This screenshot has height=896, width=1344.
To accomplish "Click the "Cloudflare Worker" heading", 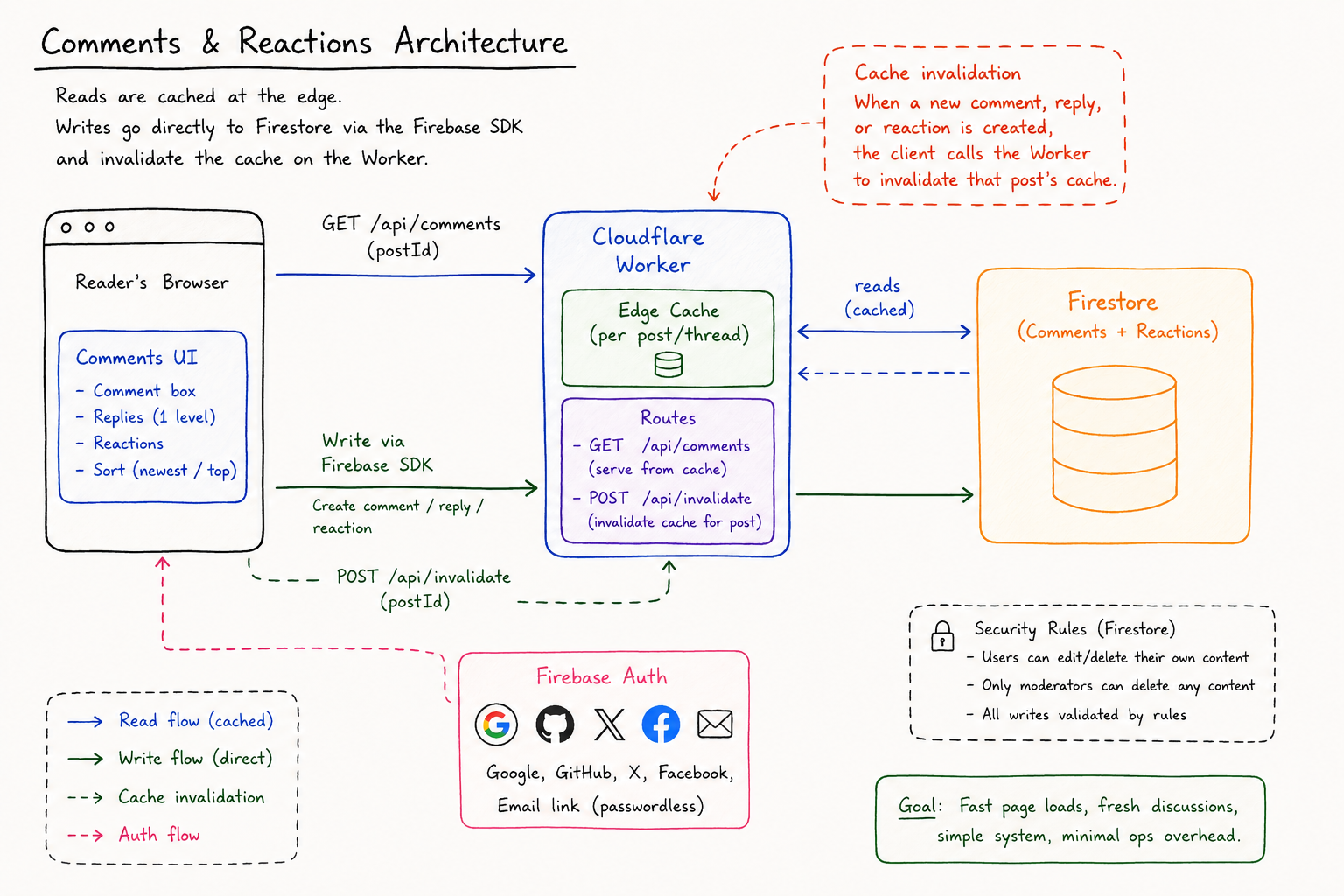I will coord(648,250).
